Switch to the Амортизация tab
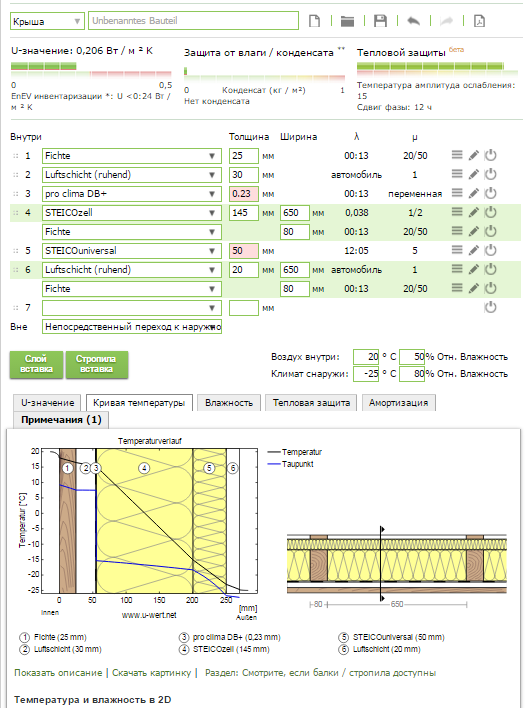 click(x=399, y=403)
